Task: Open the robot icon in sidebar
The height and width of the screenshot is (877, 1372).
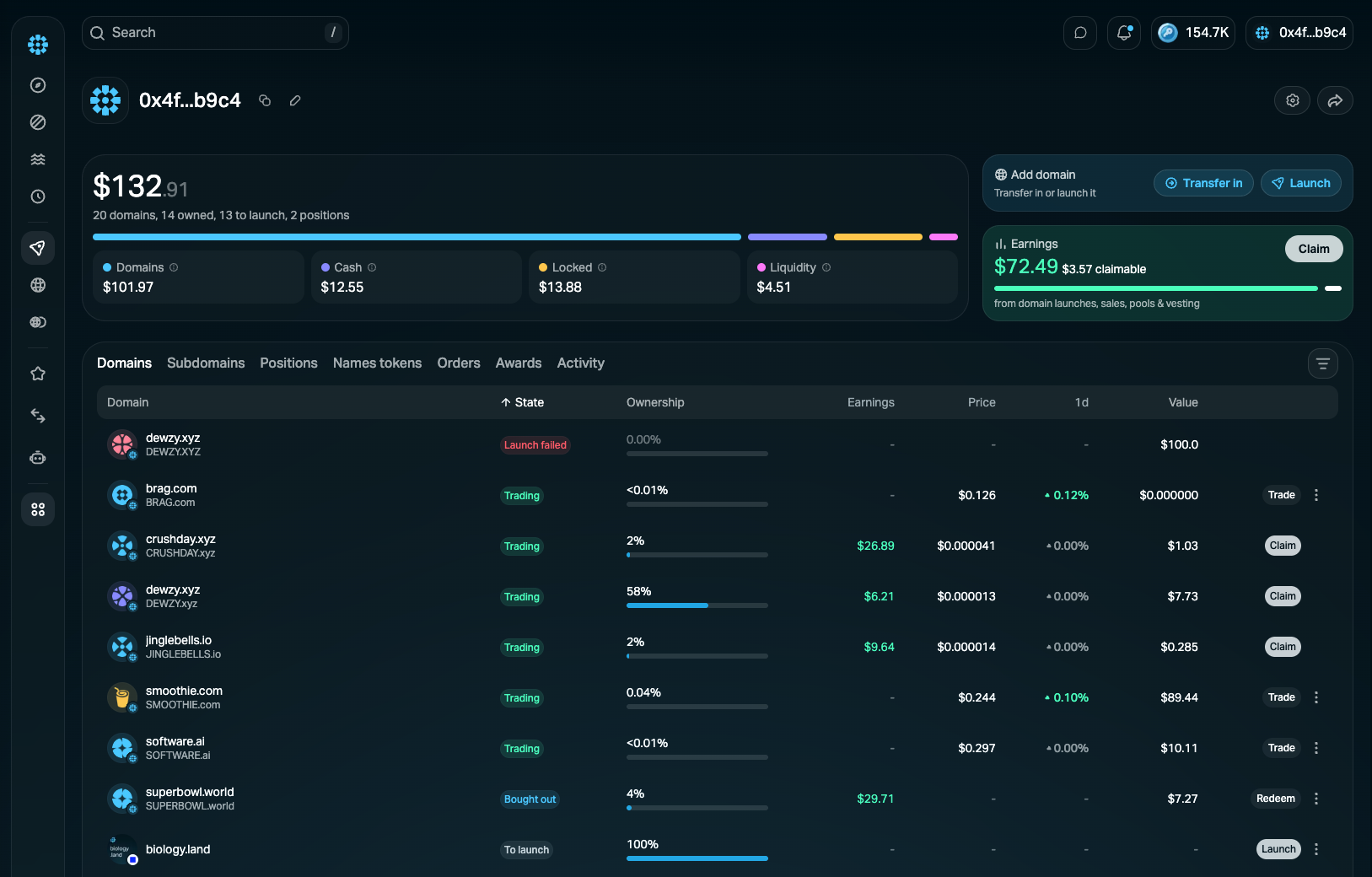Action: [38, 458]
